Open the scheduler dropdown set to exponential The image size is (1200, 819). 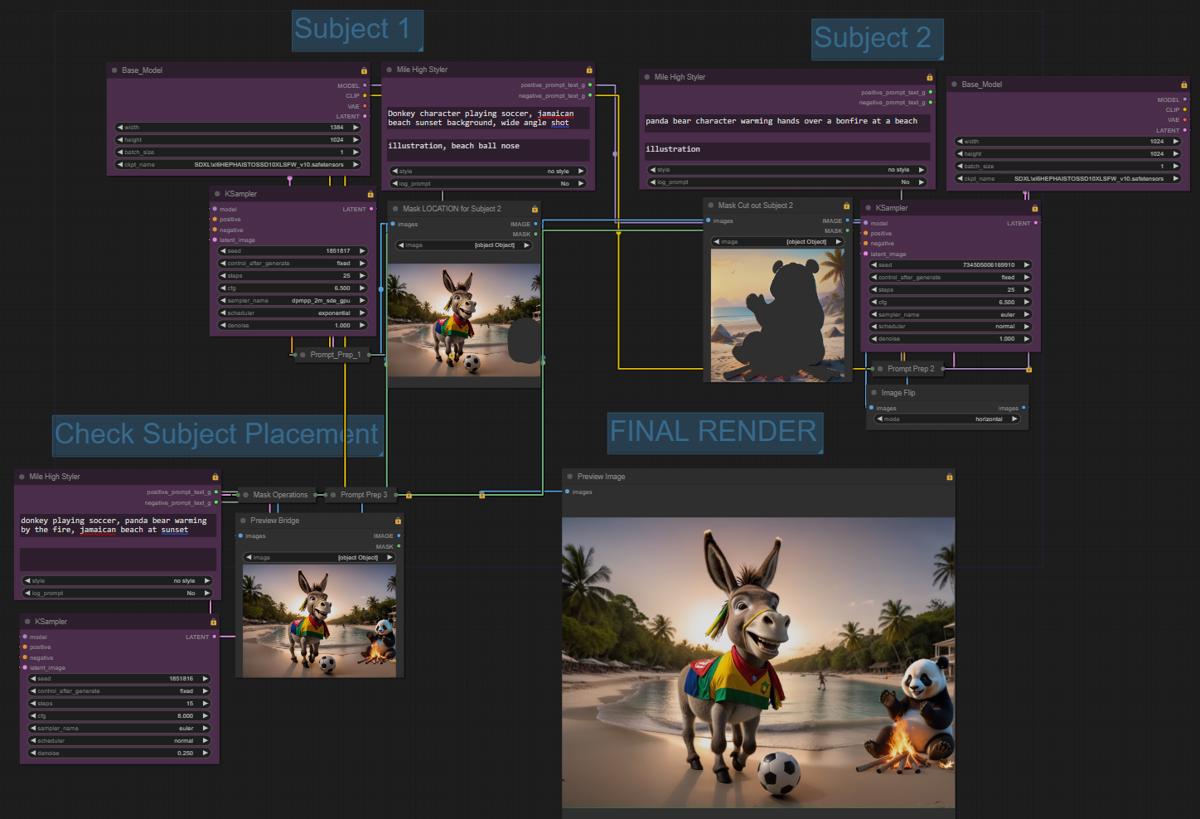tap(291, 312)
